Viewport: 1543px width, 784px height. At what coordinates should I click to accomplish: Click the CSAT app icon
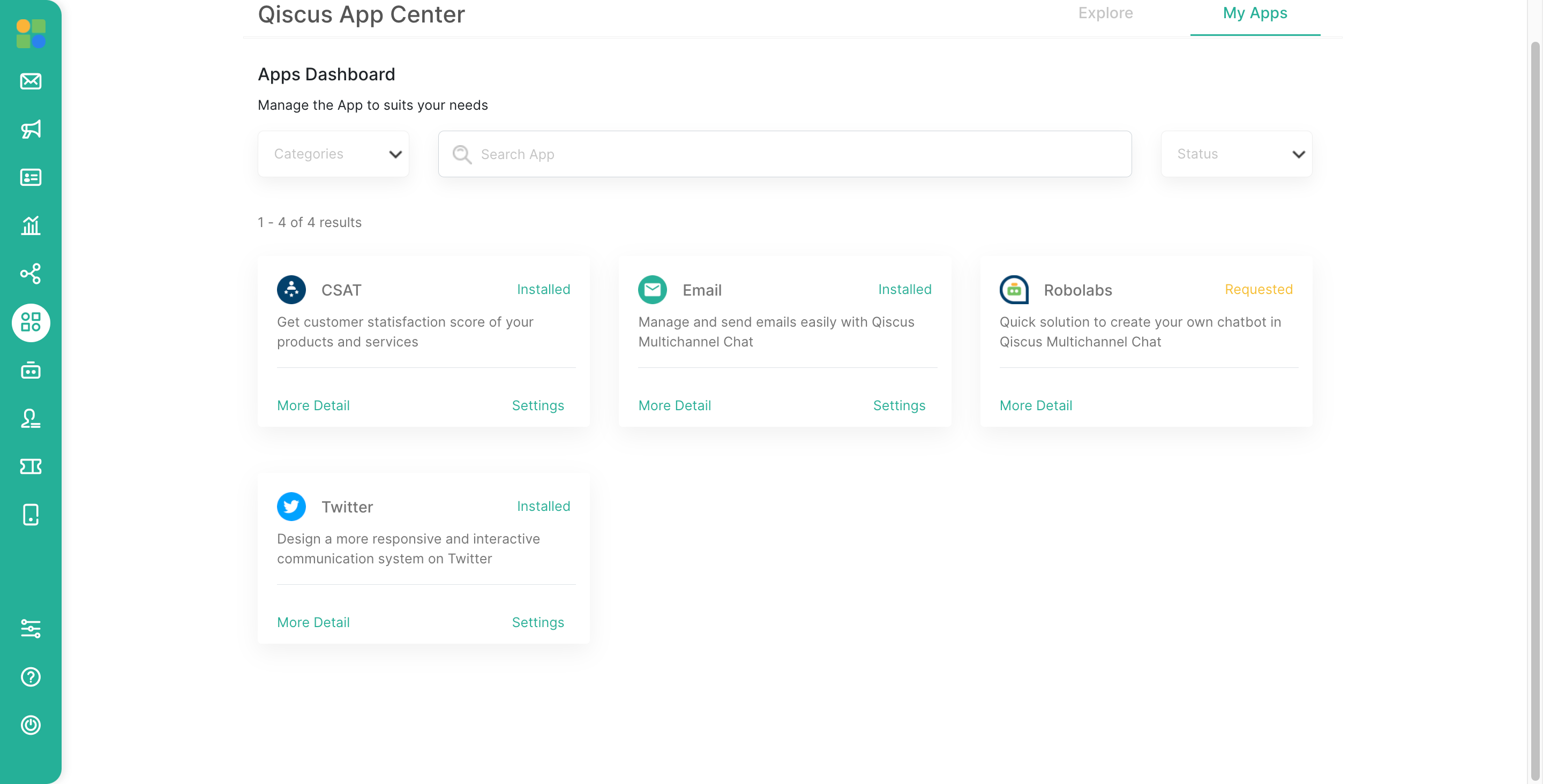(291, 290)
